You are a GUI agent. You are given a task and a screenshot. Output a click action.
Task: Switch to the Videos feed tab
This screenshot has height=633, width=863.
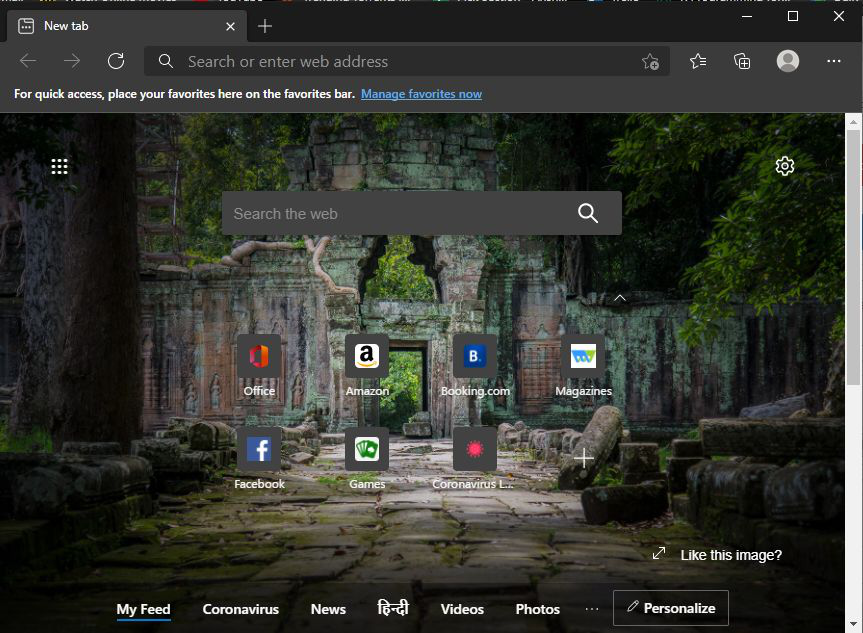(462, 609)
